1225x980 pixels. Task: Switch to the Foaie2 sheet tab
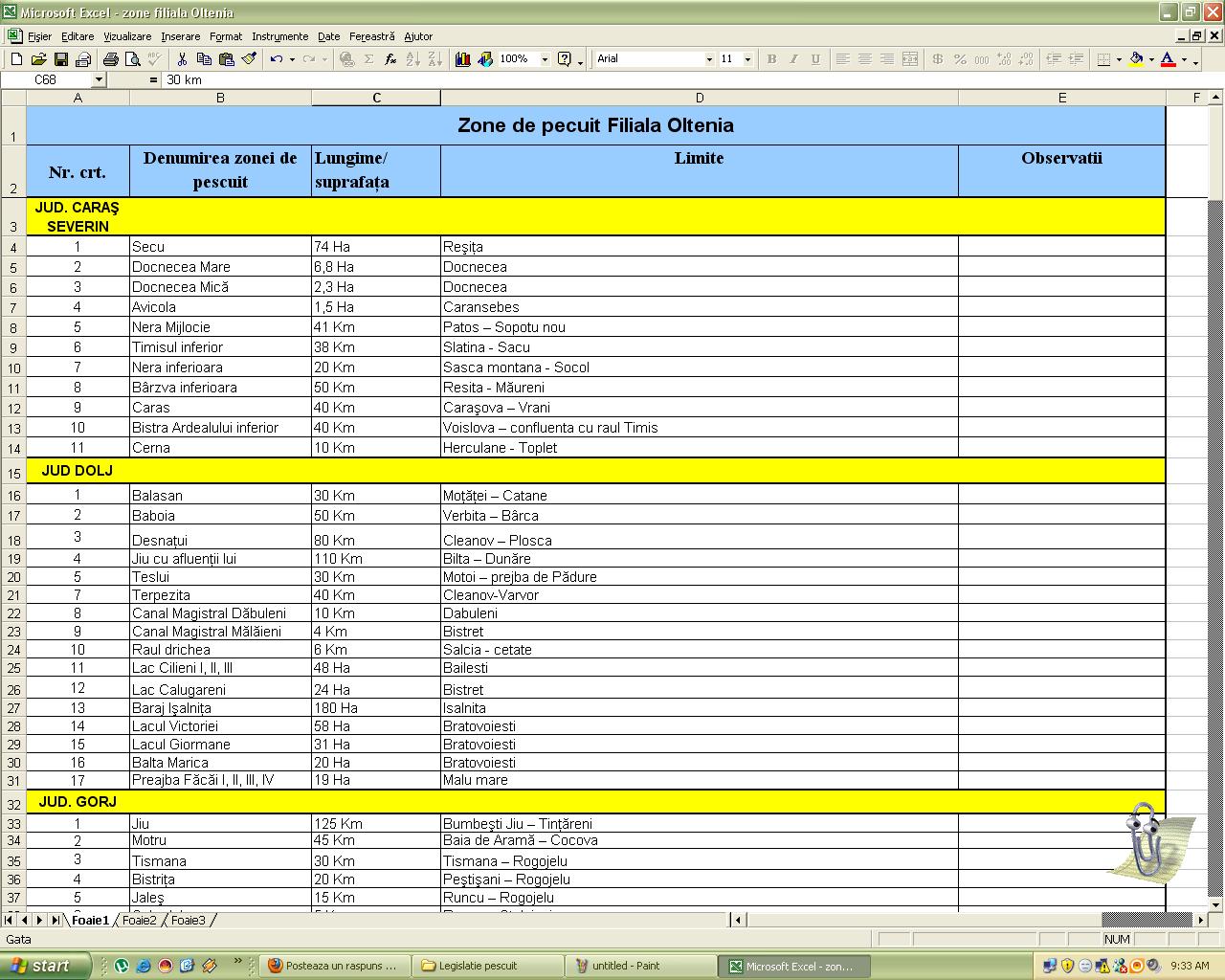coord(140,920)
